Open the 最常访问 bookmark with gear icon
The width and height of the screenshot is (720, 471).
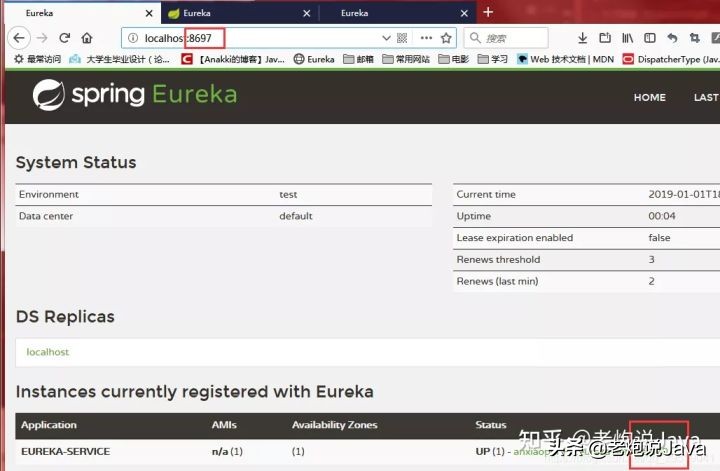tap(37, 59)
